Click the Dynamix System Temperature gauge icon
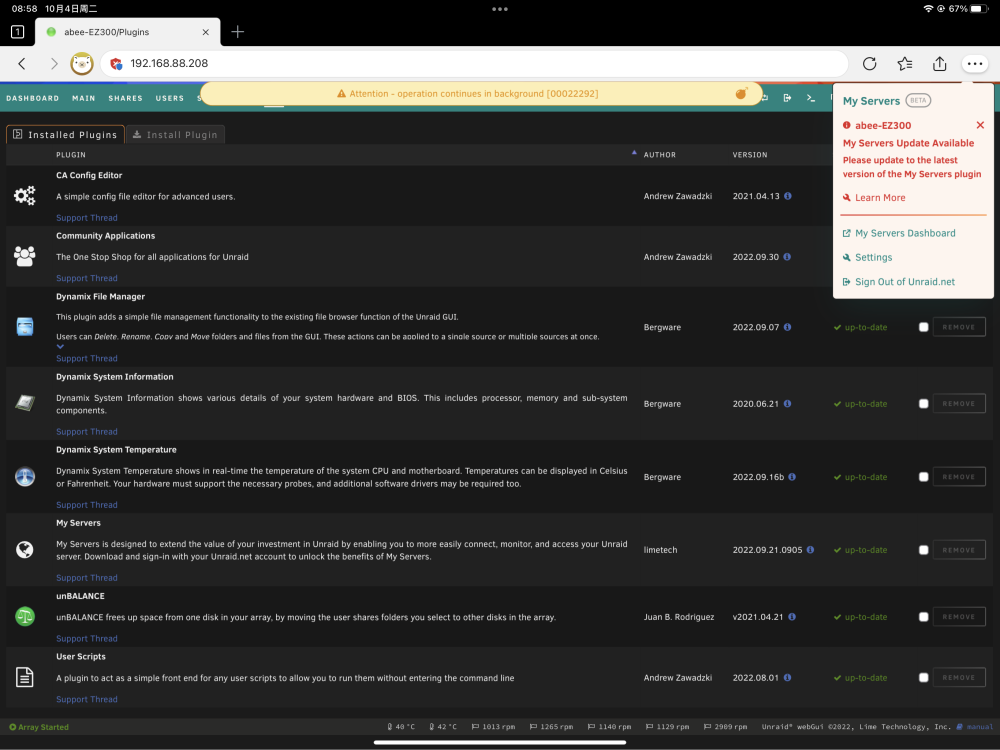The height and width of the screenshot is (750, 1000). click(25, 476)
